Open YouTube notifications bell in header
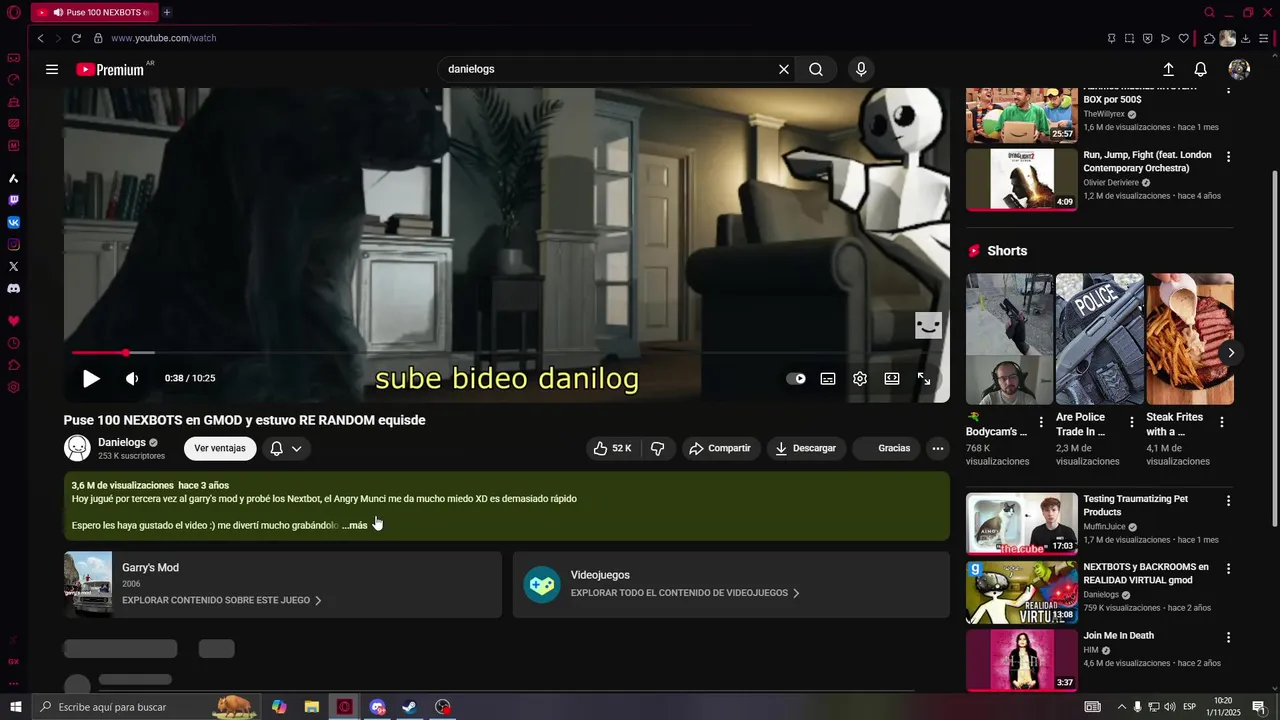The image size is (1280, 720). 1201,69
